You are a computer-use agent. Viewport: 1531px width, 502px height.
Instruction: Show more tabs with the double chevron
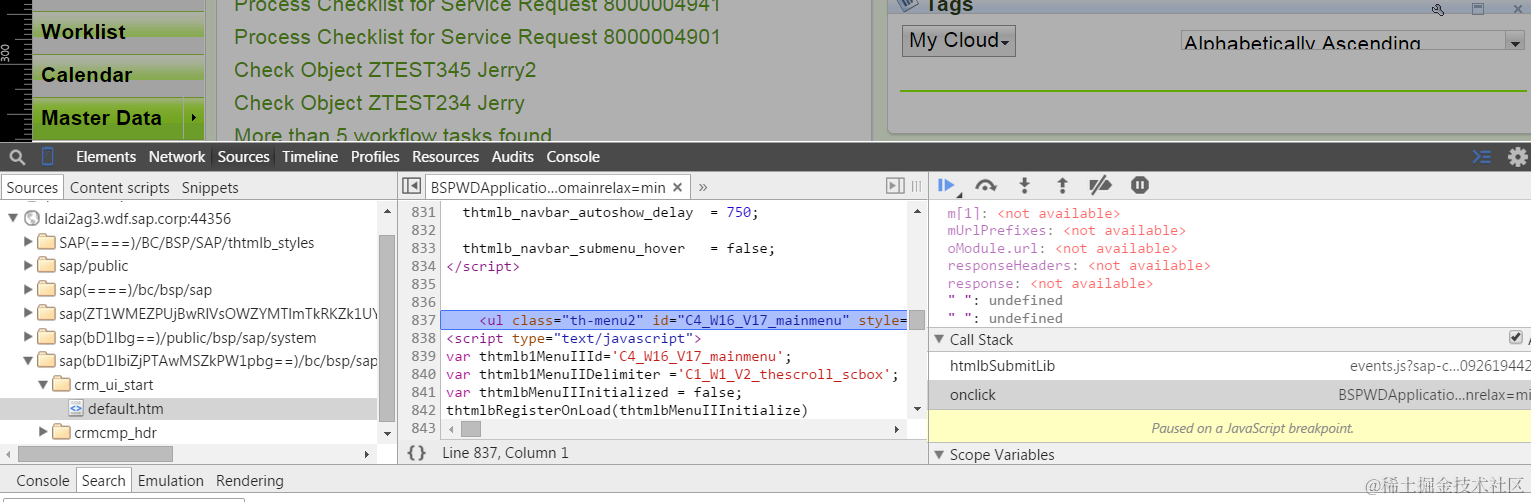[703, 187]
